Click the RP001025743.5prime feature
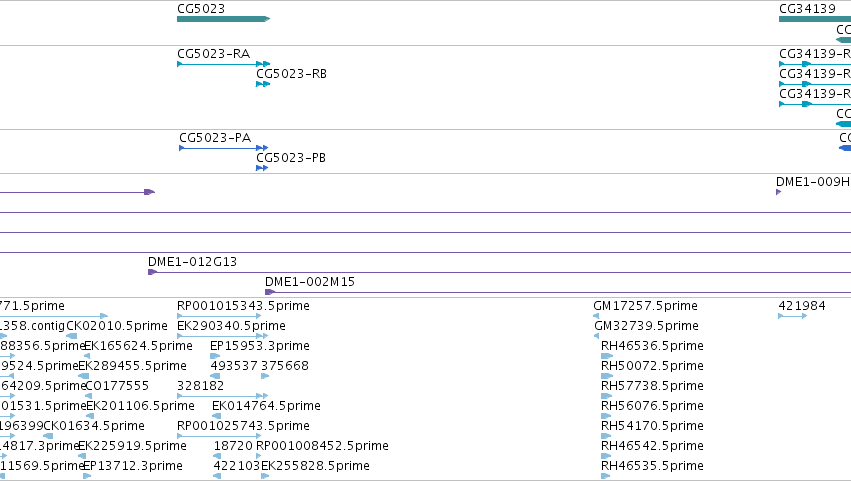The image size is (851, 481). pyautogui.click(x=219, y=436)
